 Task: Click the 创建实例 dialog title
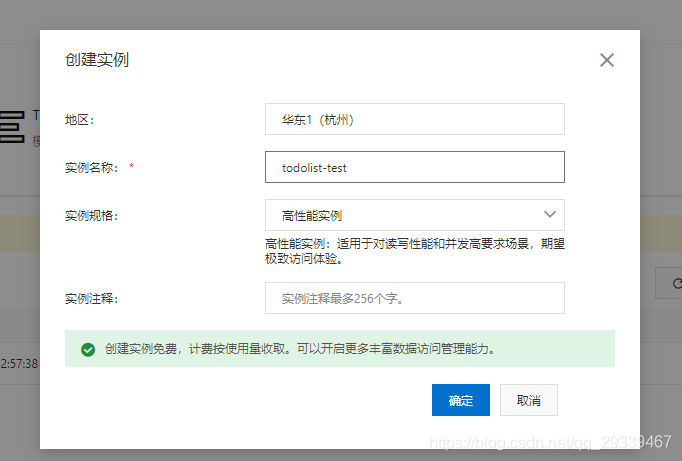[97, 60]
